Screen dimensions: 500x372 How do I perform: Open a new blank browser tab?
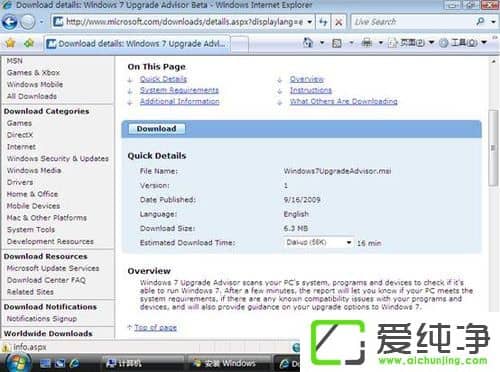point(239,44)
